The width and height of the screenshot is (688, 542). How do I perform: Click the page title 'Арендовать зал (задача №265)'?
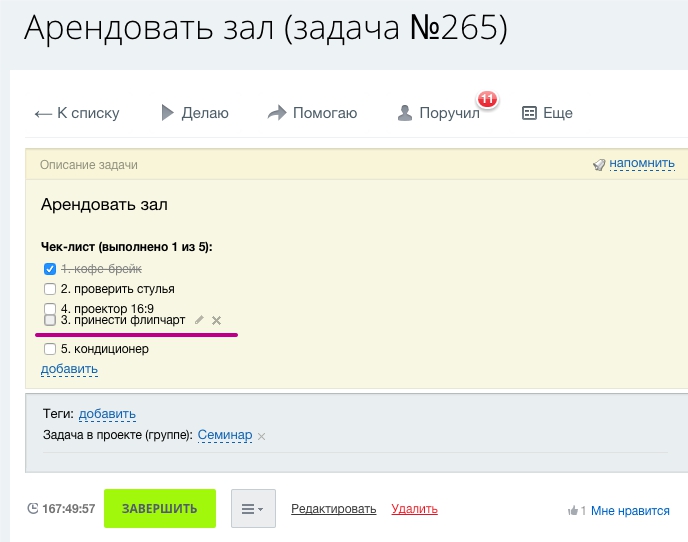(266, 28)
